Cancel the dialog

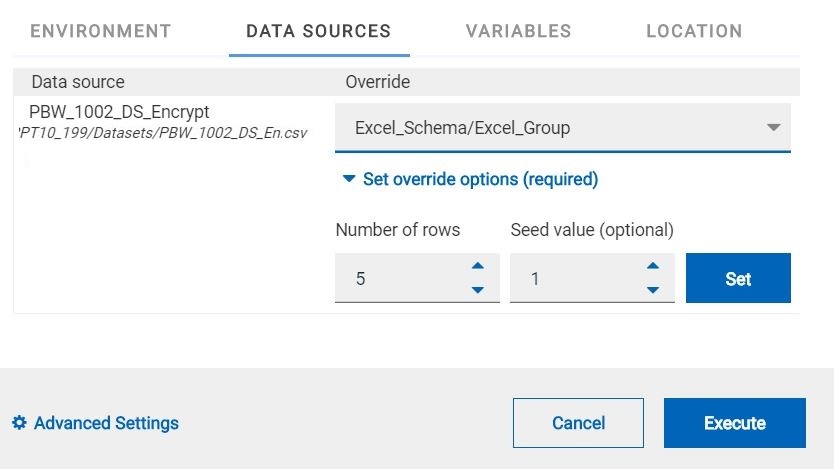tap(578, 423)
